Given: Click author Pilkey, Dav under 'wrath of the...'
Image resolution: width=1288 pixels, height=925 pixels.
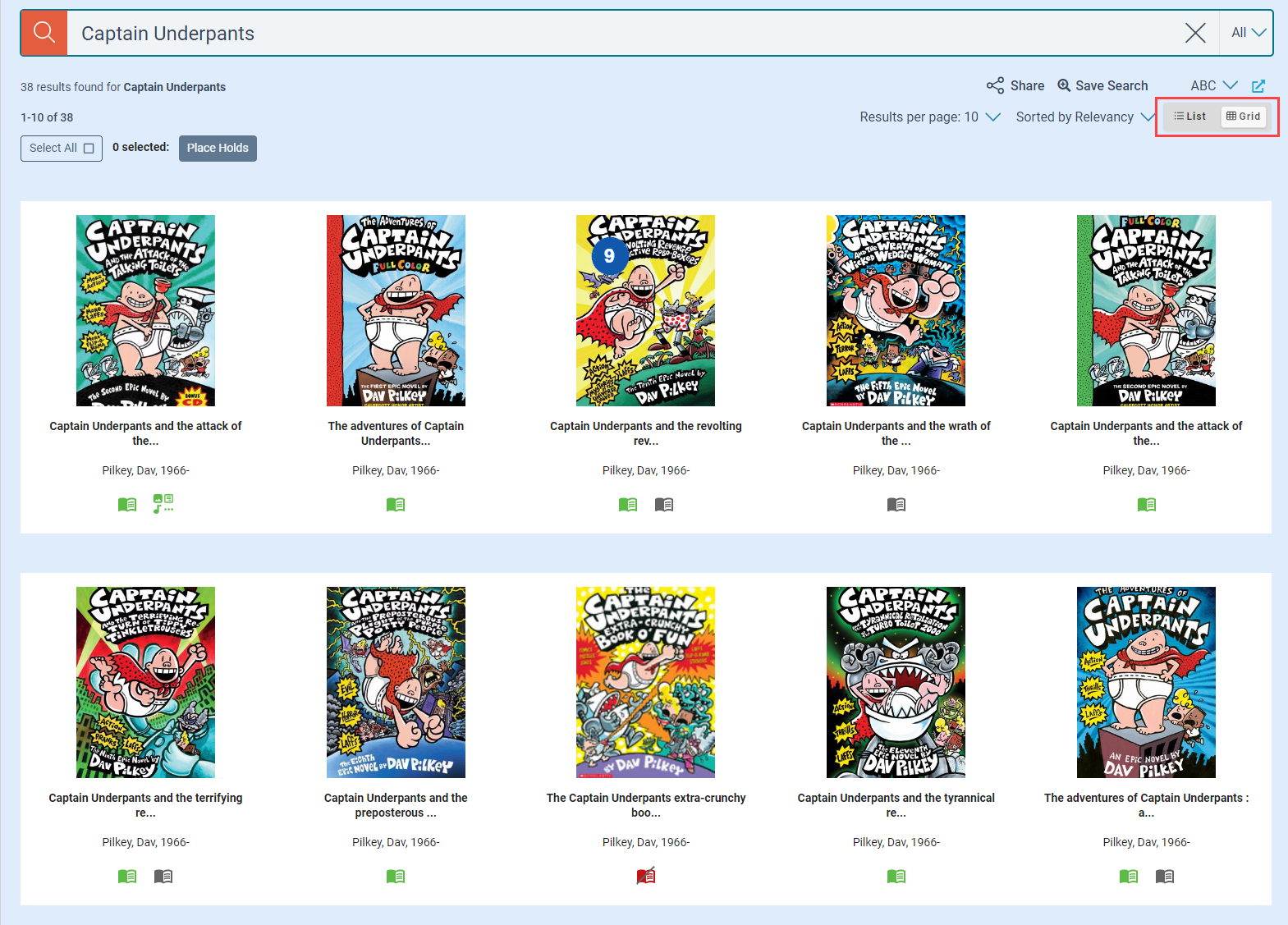Looking at the screenshot, I should coord(896,470).
